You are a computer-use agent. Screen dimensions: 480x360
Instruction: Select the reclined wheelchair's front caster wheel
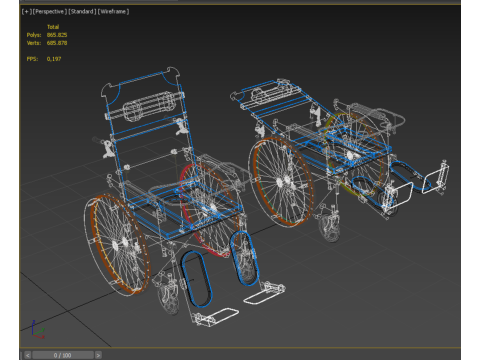(330, 227)
